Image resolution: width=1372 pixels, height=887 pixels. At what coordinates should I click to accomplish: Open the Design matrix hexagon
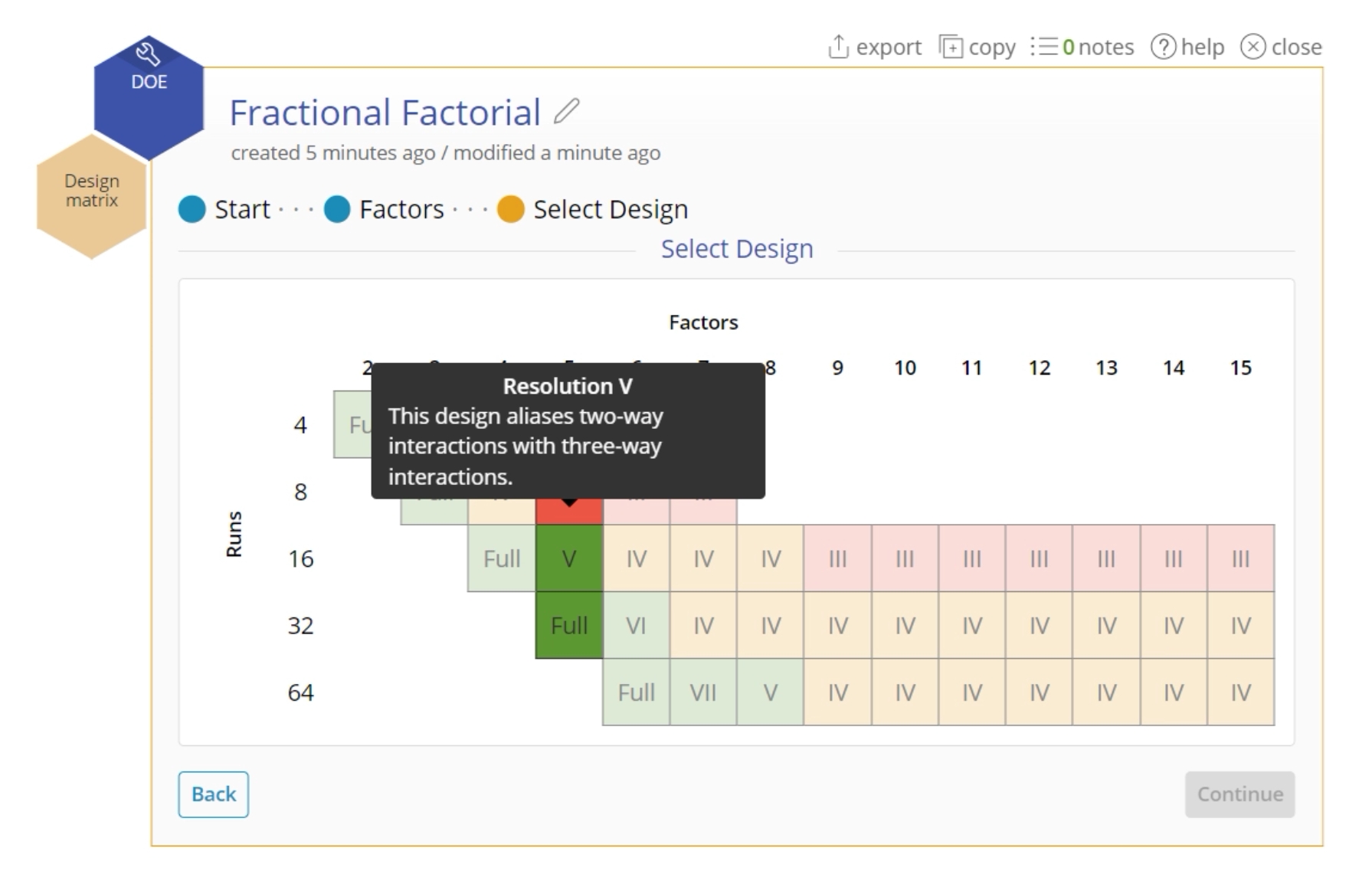92,191
